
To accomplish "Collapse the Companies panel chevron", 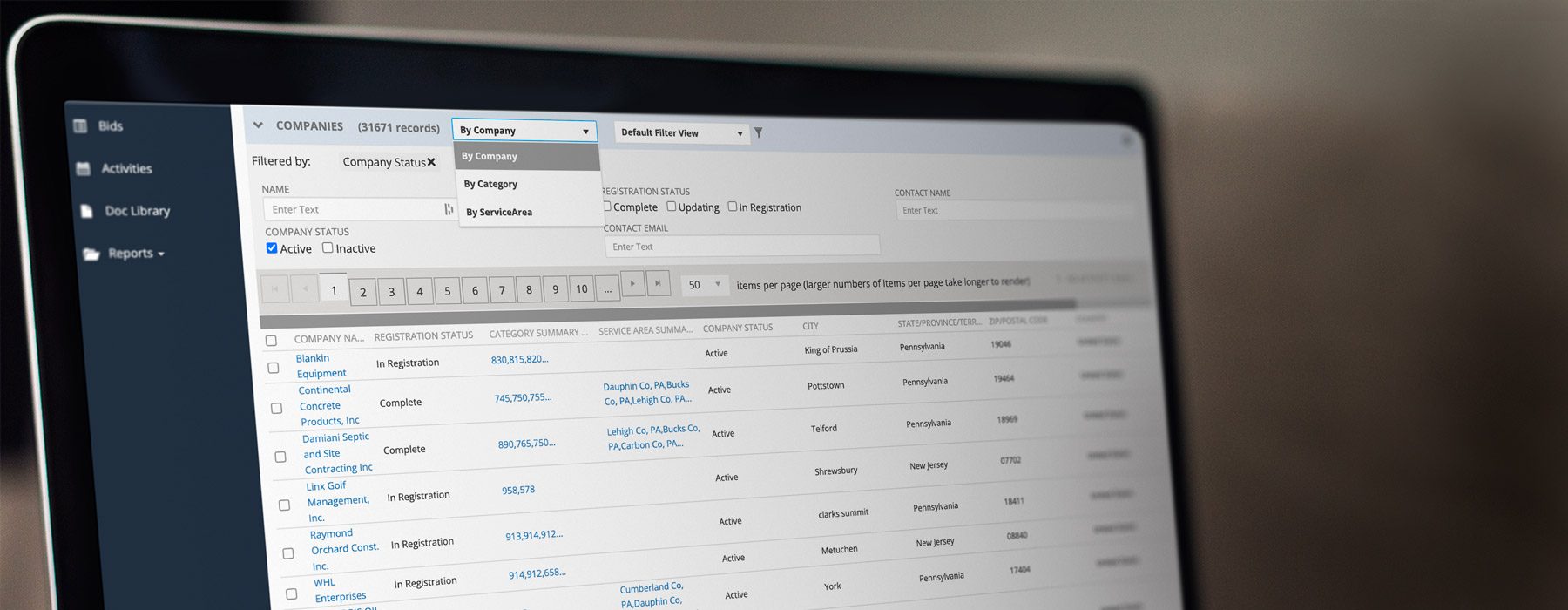I will 258,125.
